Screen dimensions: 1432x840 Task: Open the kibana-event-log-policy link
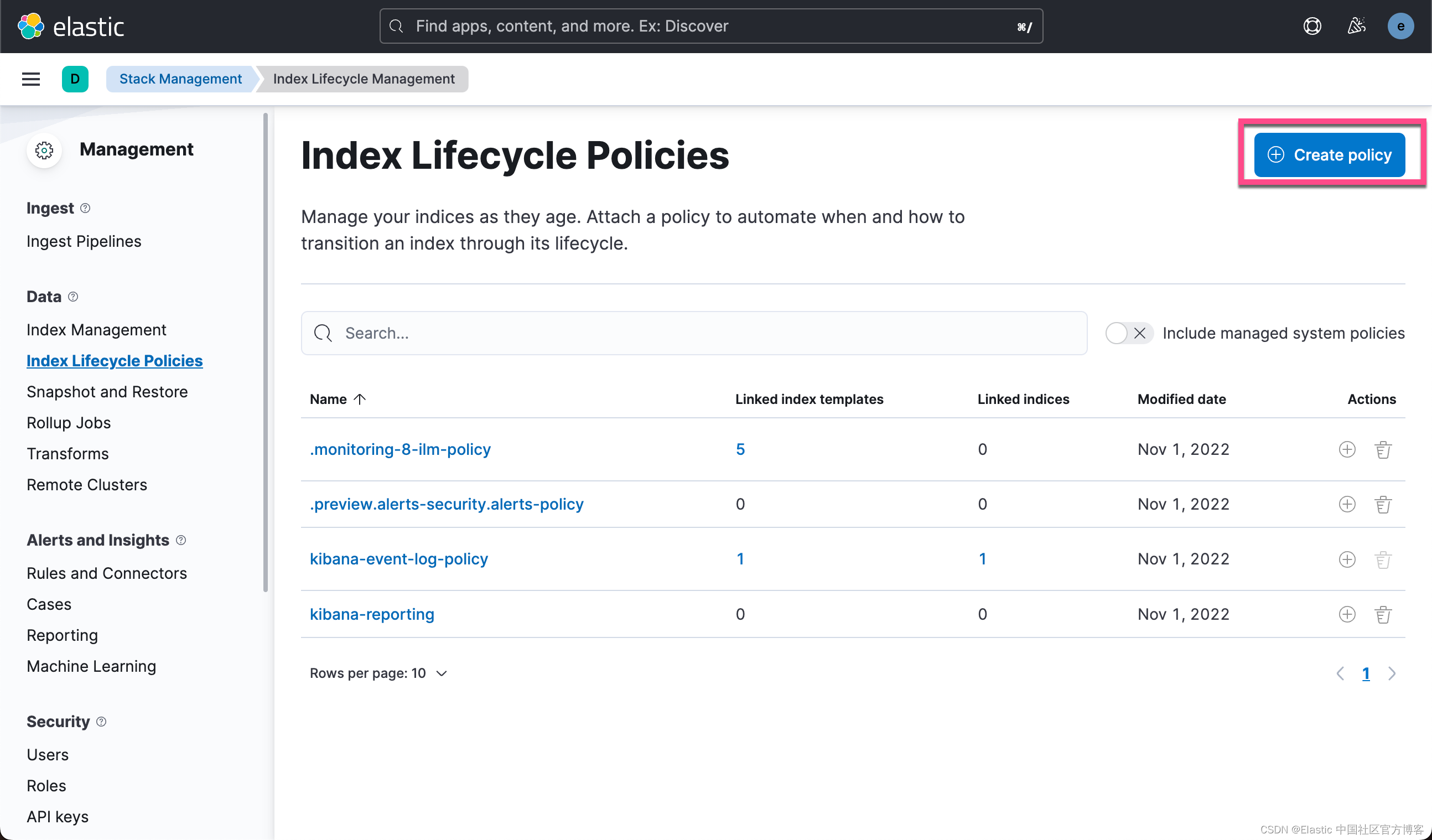398,559
